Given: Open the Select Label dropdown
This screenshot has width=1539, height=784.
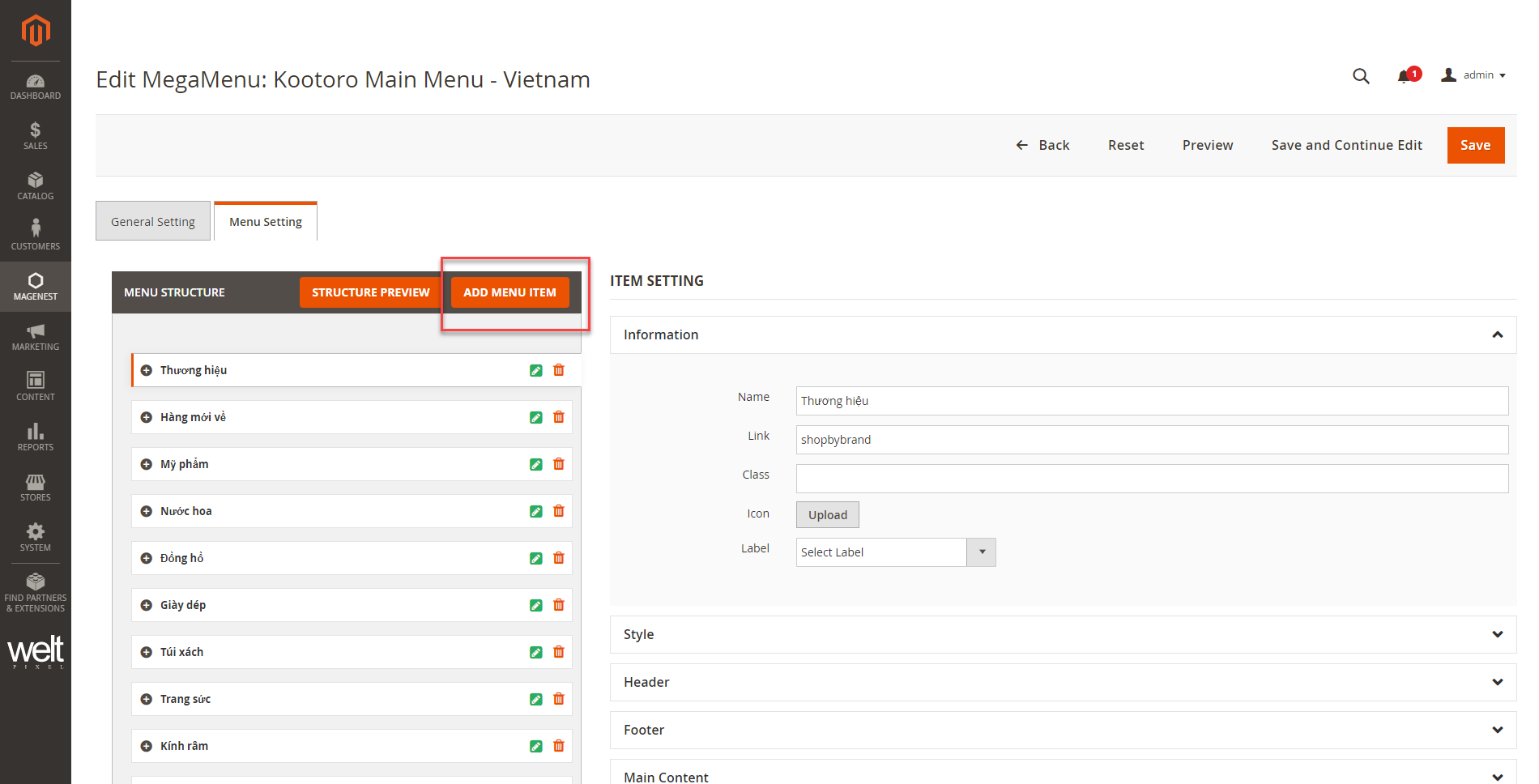Looking at the screenshot, I should pyautogui.click(x=896, y=552).
